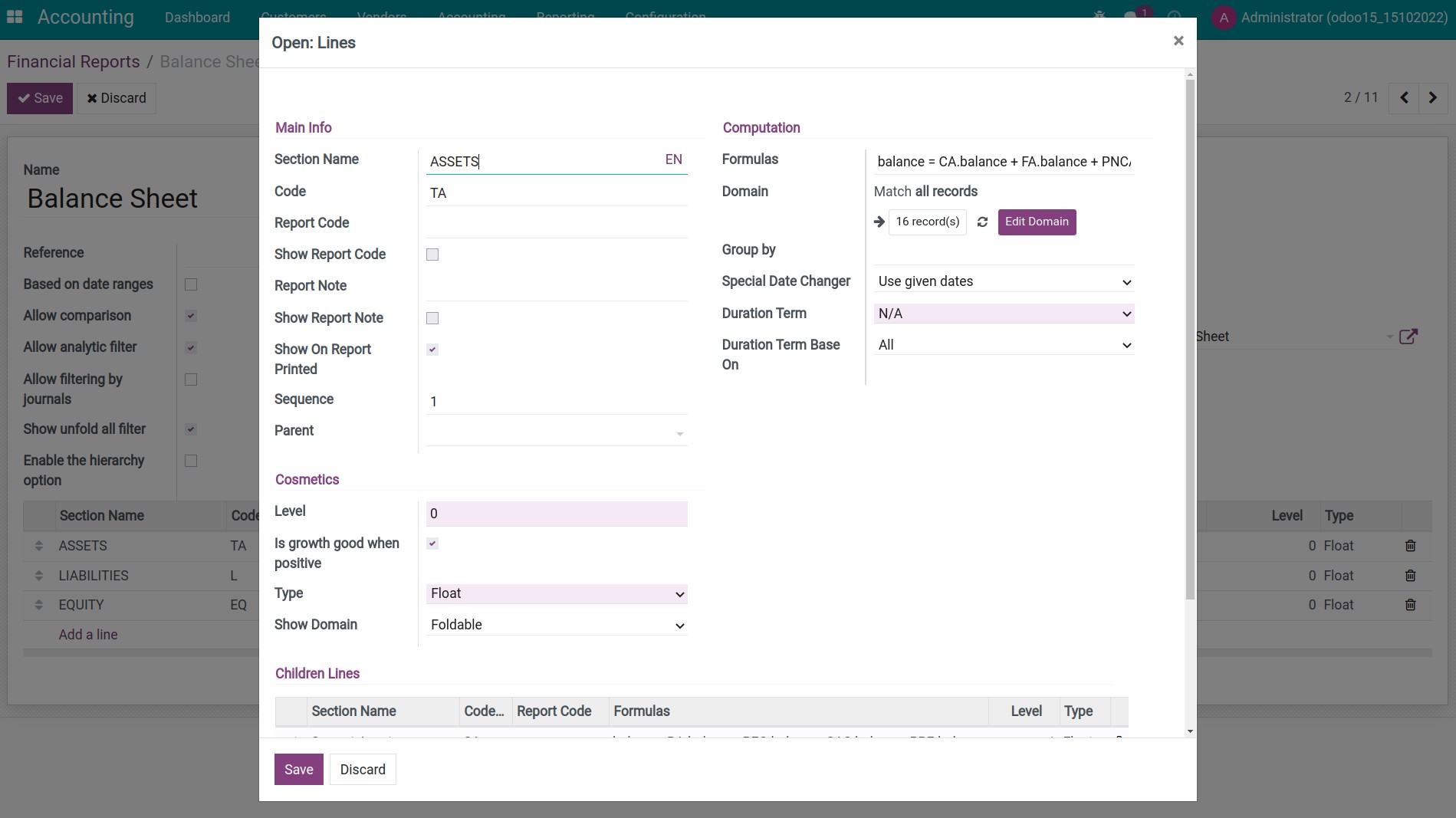Delete the ASSETS line with trash icon
The image size is (1456, 818).
(x=1412, y=545)
